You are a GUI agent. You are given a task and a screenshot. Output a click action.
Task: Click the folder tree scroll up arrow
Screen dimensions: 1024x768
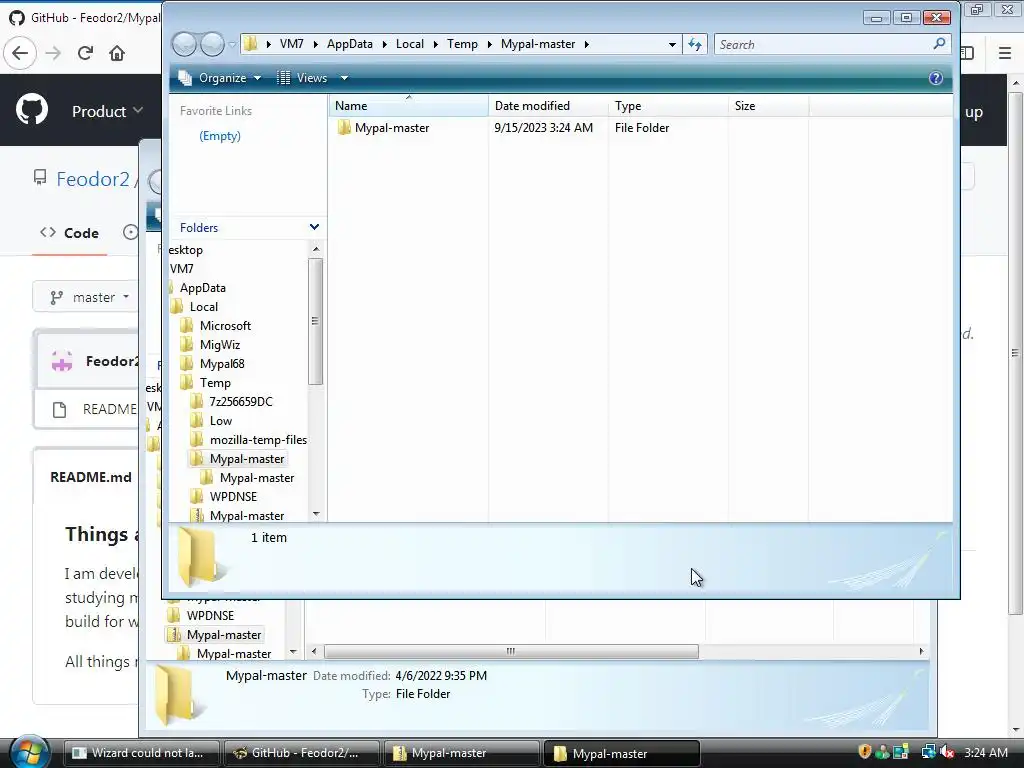[316, 249]
